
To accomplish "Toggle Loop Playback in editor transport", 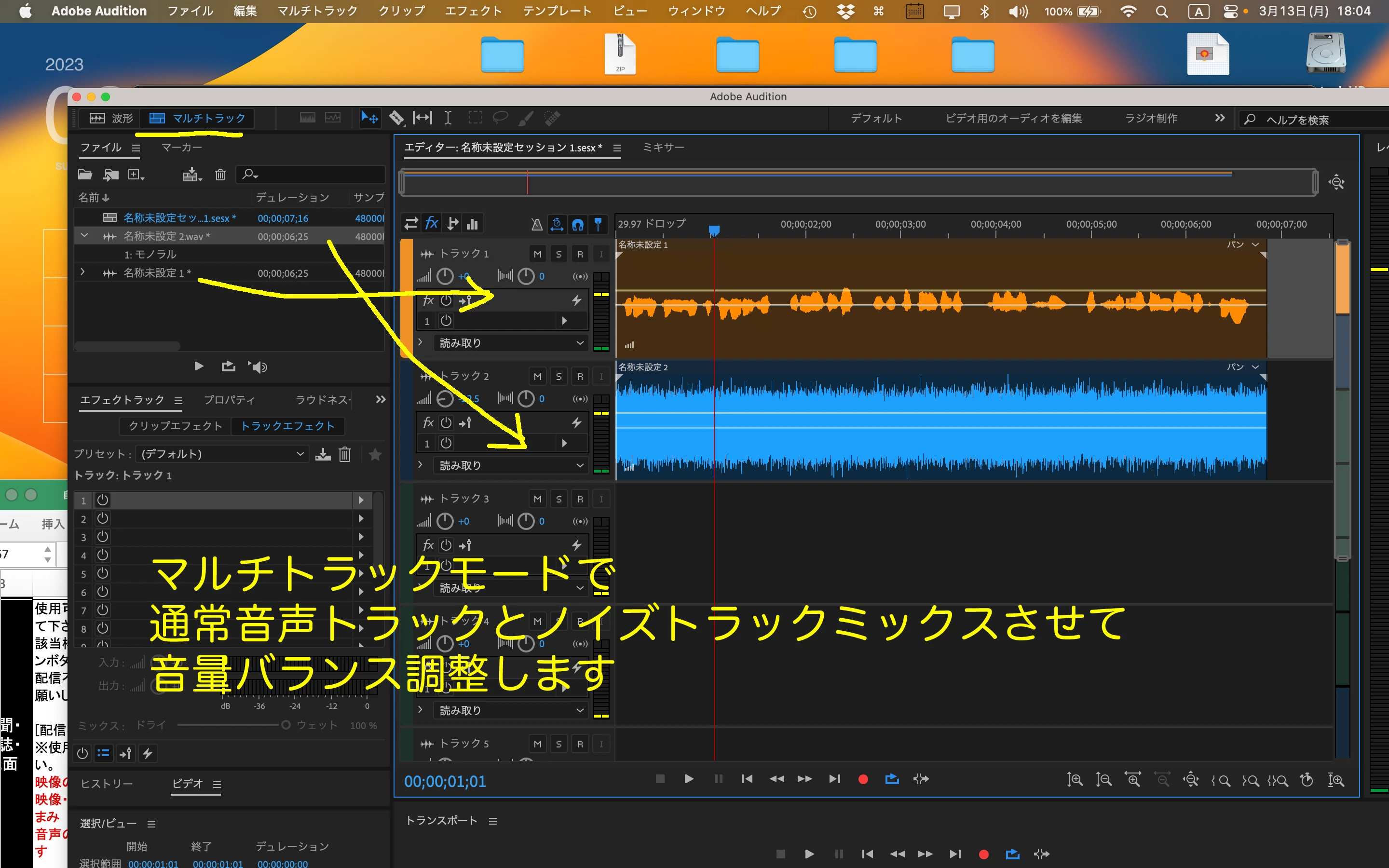I will pos(892,779).
